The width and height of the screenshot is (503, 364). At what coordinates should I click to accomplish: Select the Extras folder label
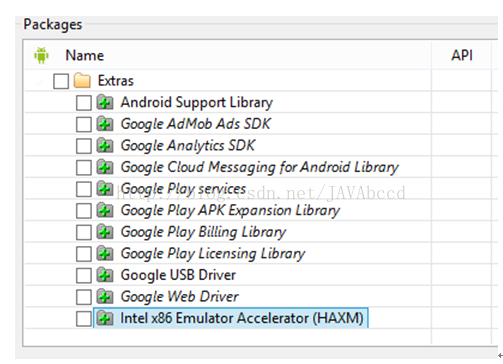point(115,81)
